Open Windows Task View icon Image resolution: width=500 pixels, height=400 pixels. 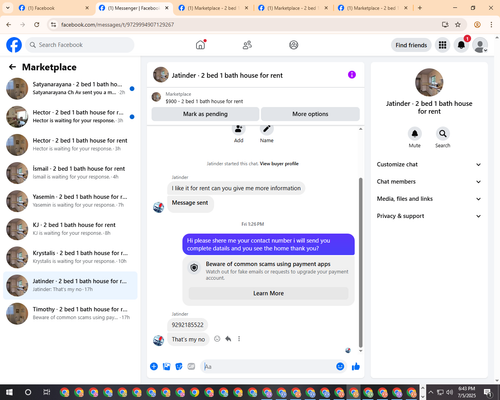pyautogui.click(x=47, y=392)
